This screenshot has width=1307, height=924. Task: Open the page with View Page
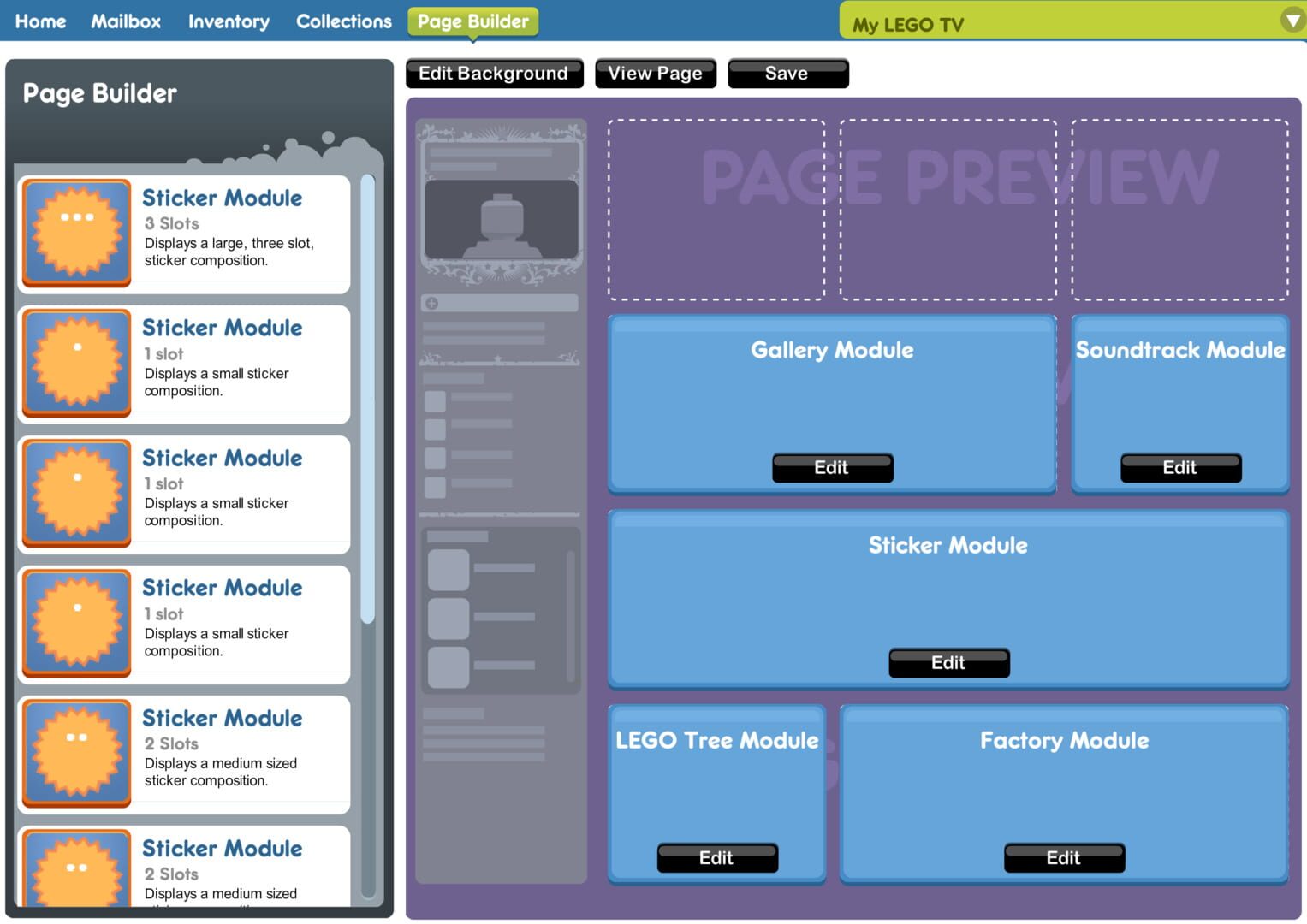click(655, 73)
